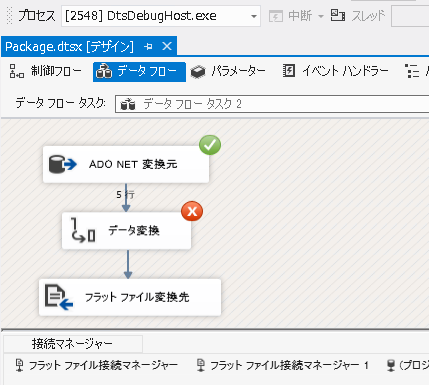Select the フラット ファイル変換先 component
429x385 pixels.
click(130, 297)
